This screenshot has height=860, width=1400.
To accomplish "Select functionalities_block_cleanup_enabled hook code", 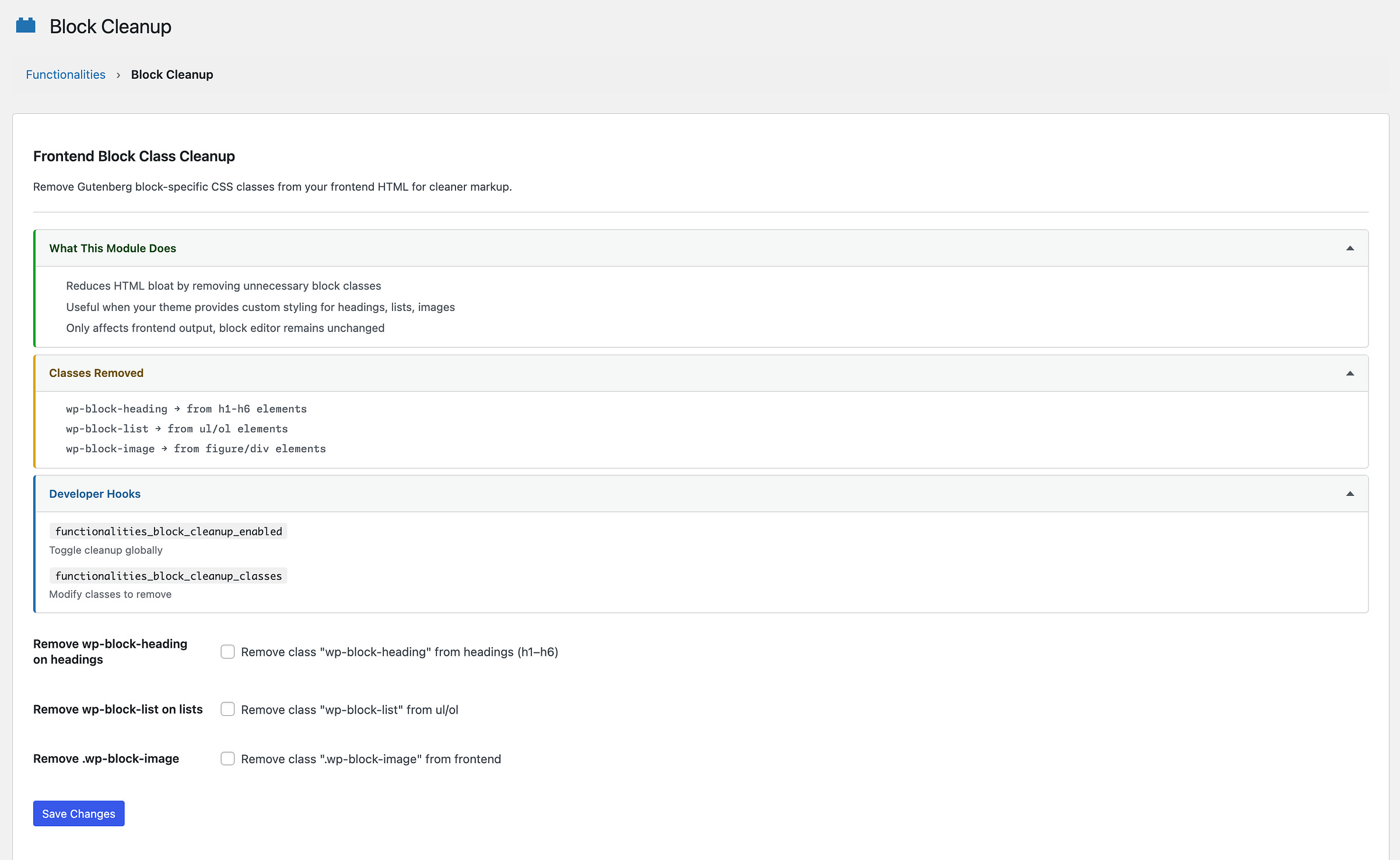I will pyautogui.click(x=169, y=532).
